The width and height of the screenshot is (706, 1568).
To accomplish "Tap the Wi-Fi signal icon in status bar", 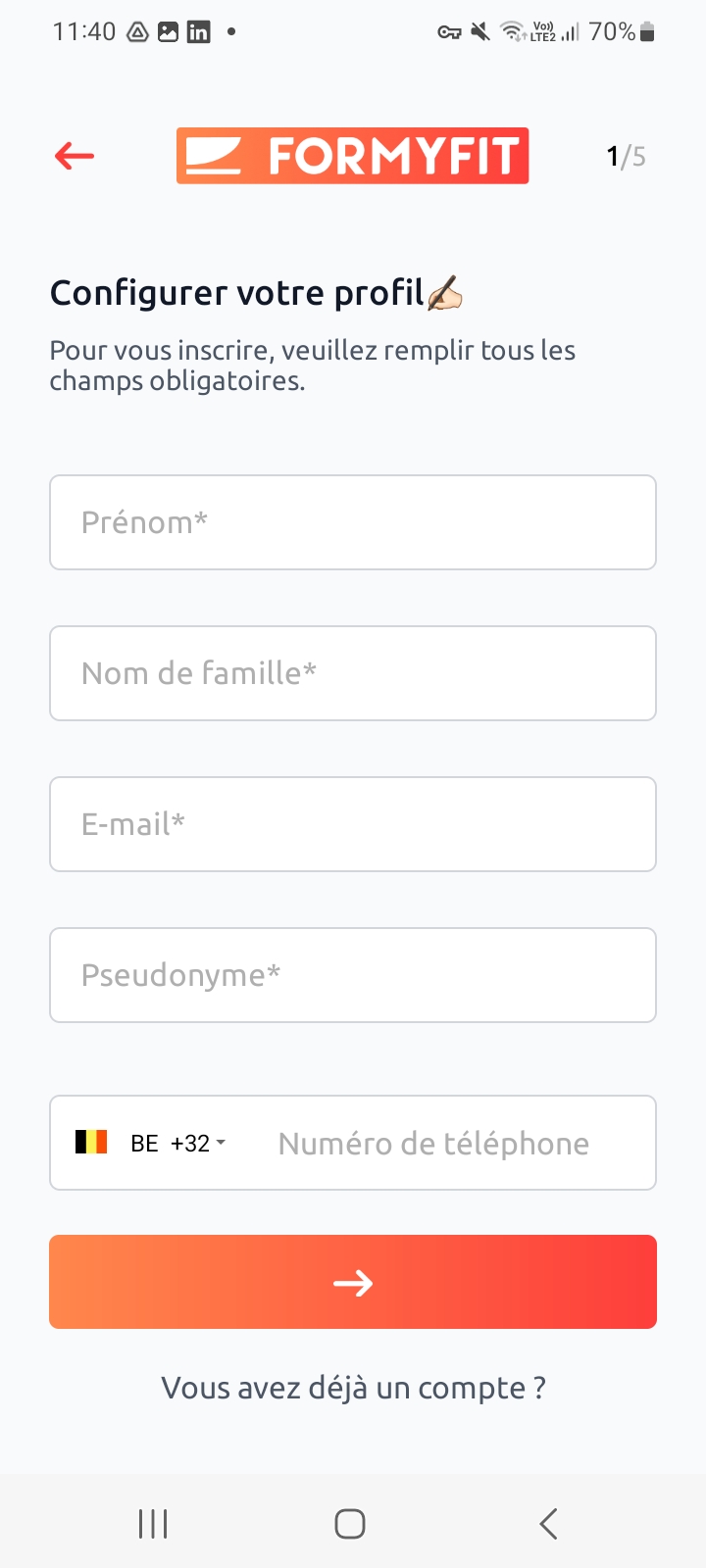I will tap(512, 32).
